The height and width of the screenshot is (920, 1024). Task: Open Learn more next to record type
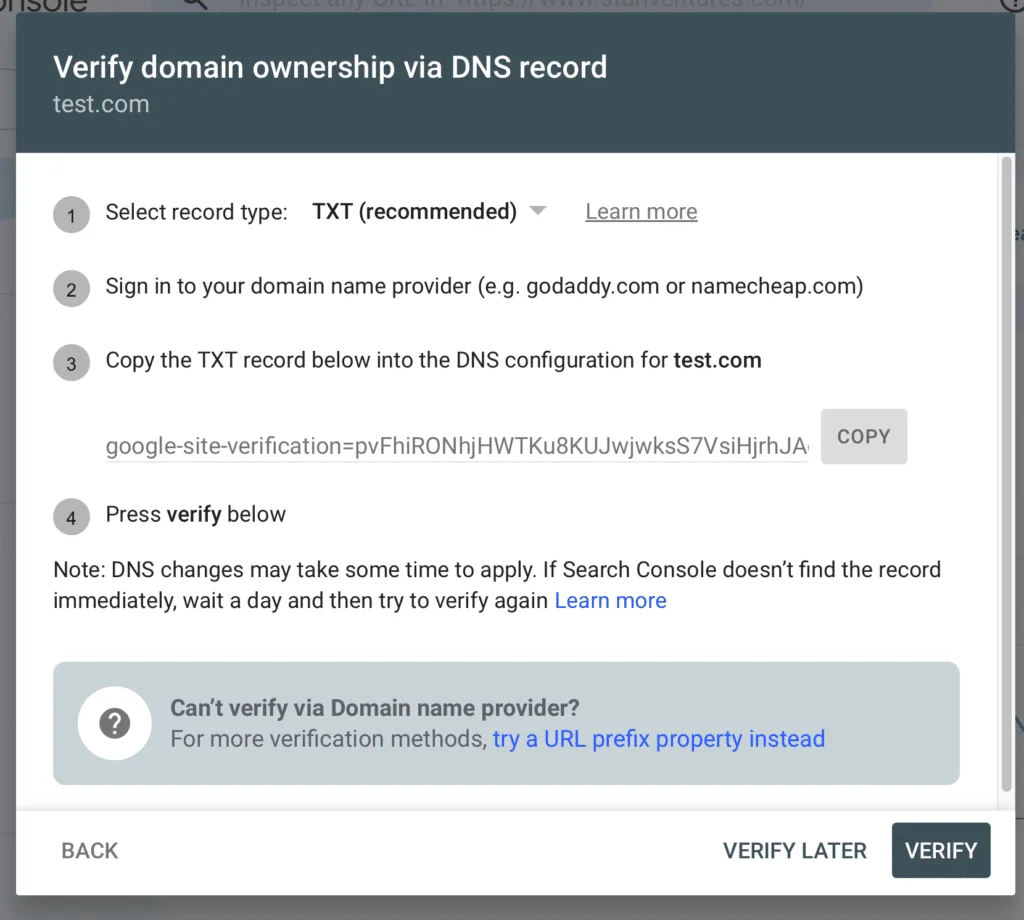pos(641,211)
